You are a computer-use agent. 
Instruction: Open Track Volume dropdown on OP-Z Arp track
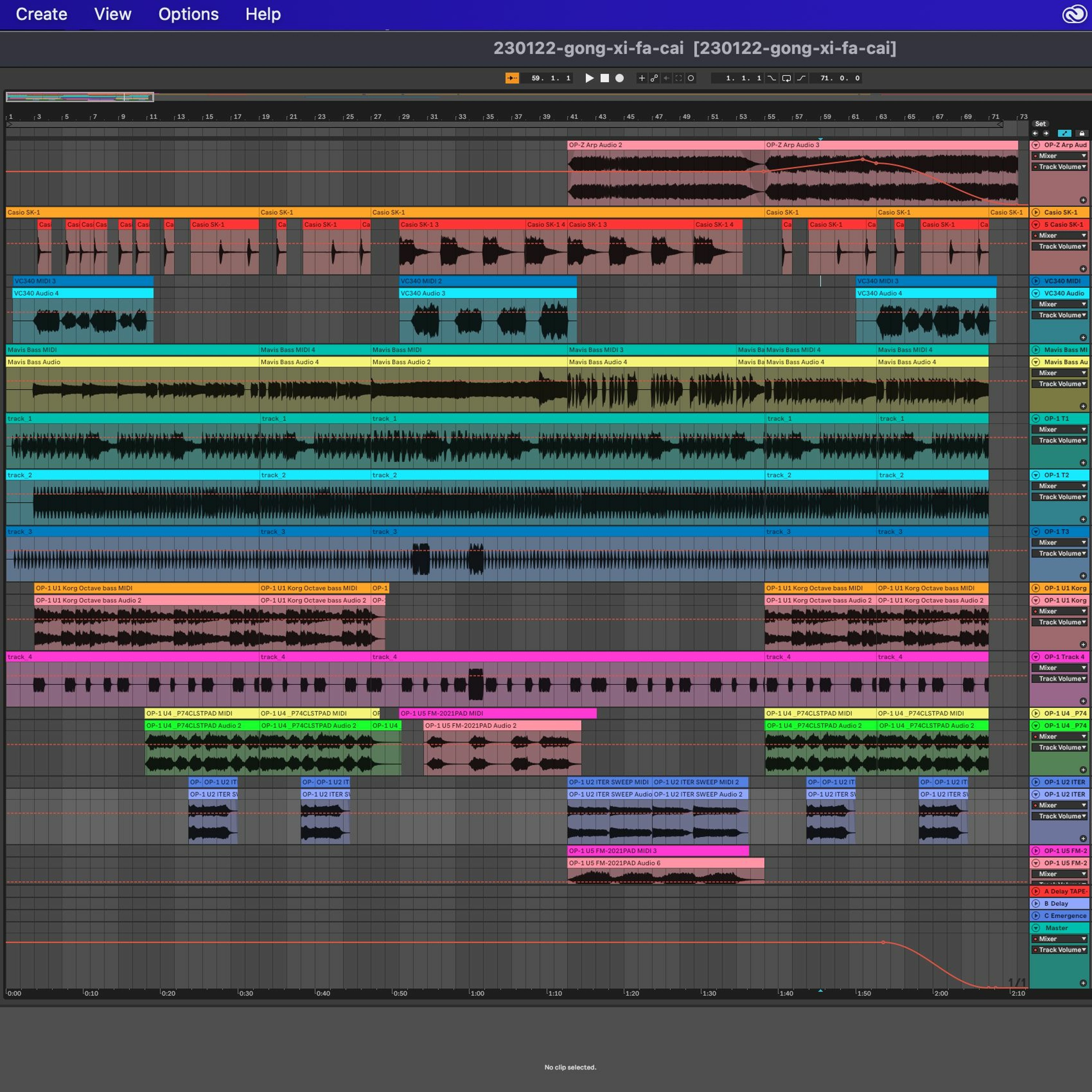click(x=1060, y=167)
